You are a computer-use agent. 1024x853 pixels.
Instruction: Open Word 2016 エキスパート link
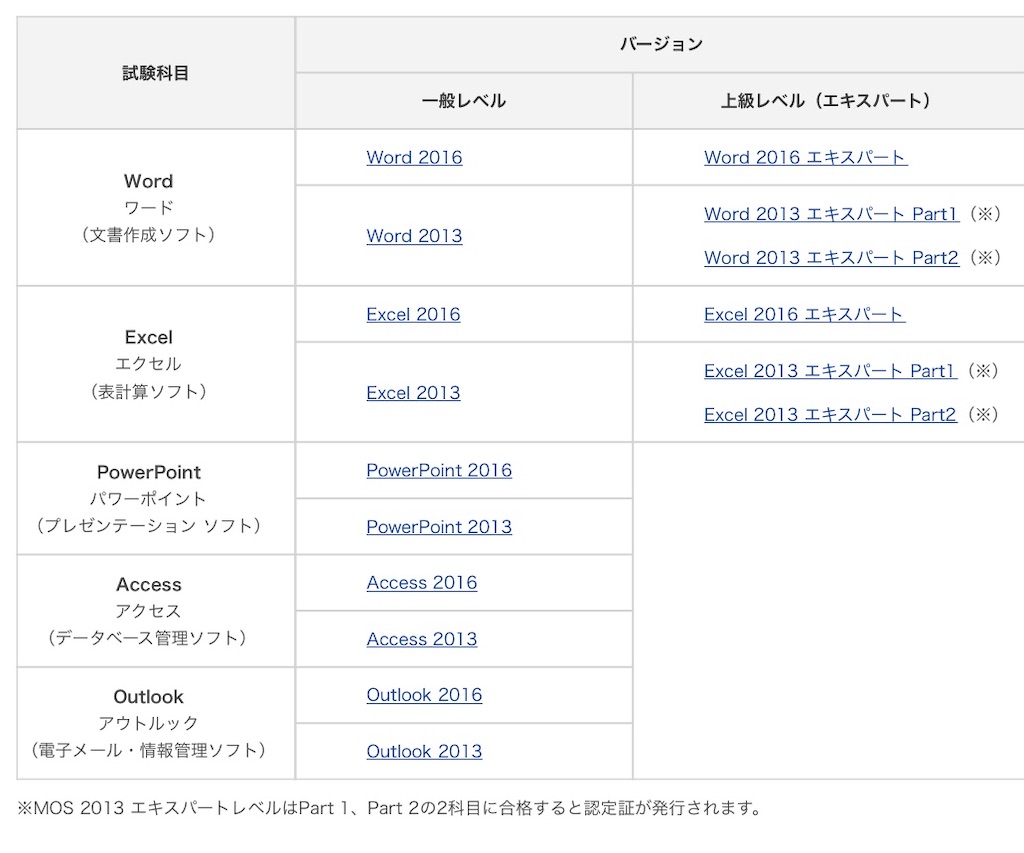(805, 157)
